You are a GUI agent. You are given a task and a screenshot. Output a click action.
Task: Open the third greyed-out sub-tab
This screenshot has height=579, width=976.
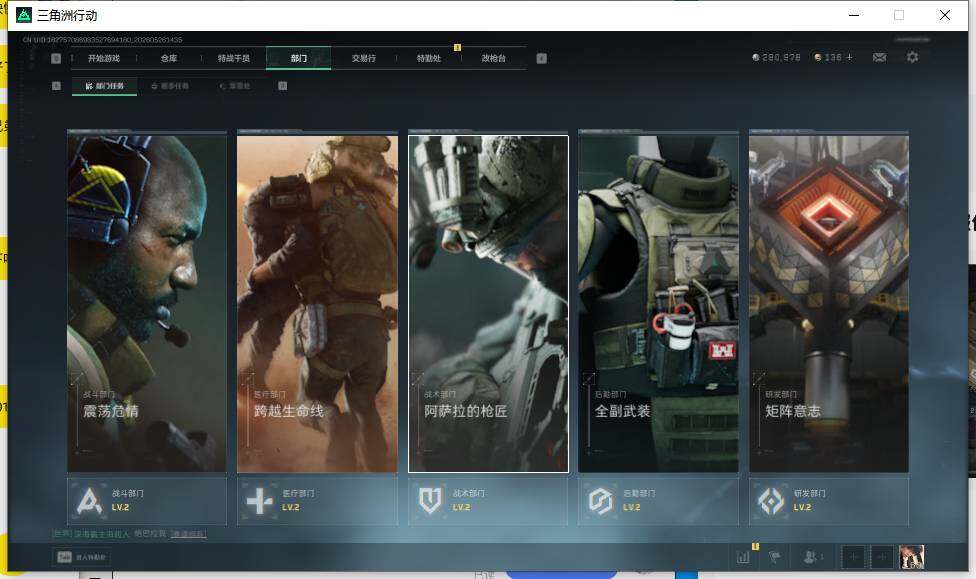click(x=235, y=86)
